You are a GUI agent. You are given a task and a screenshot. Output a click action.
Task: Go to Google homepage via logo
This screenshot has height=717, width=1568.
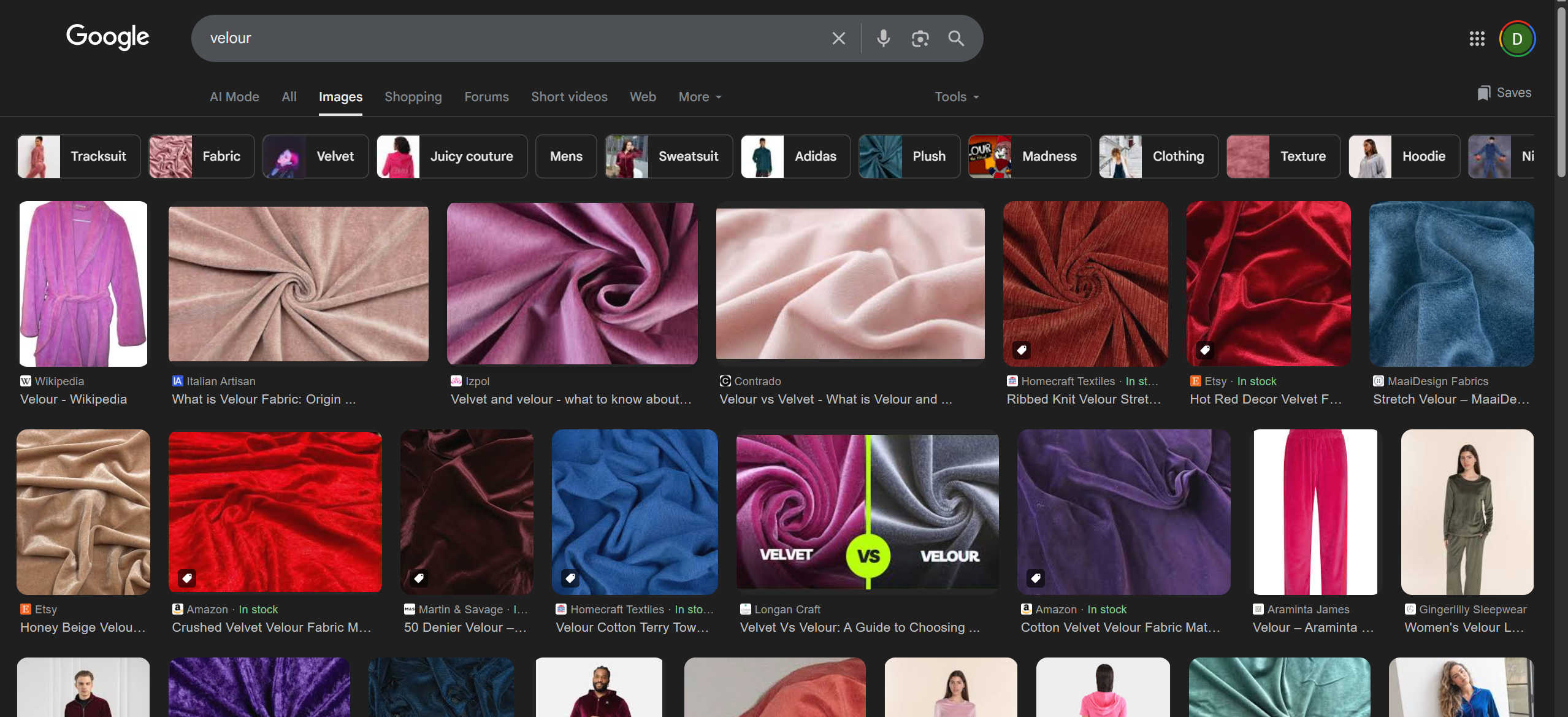point(107,37)
